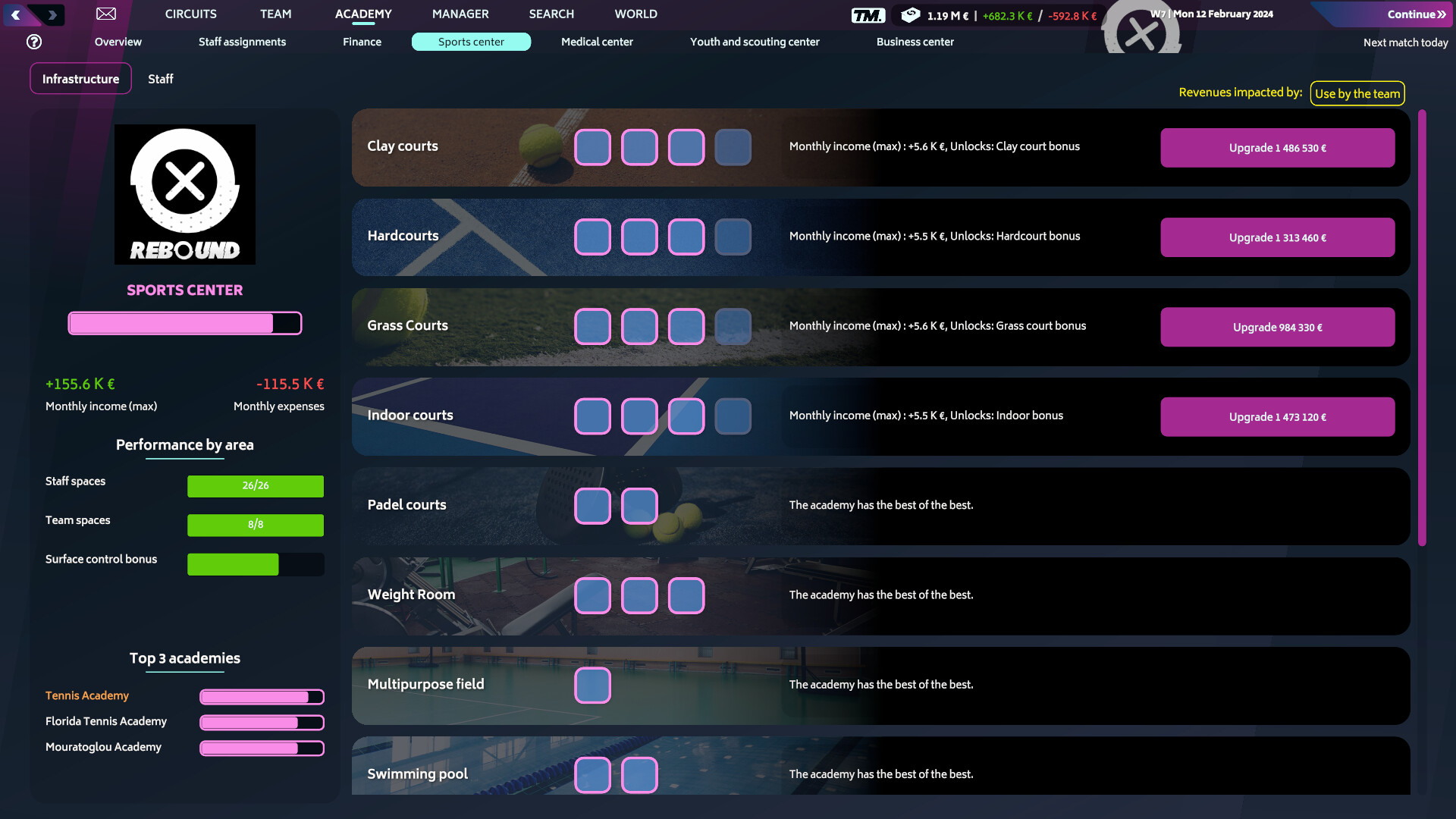
Task: Click the Business center tab
Action: coord(915,42)
